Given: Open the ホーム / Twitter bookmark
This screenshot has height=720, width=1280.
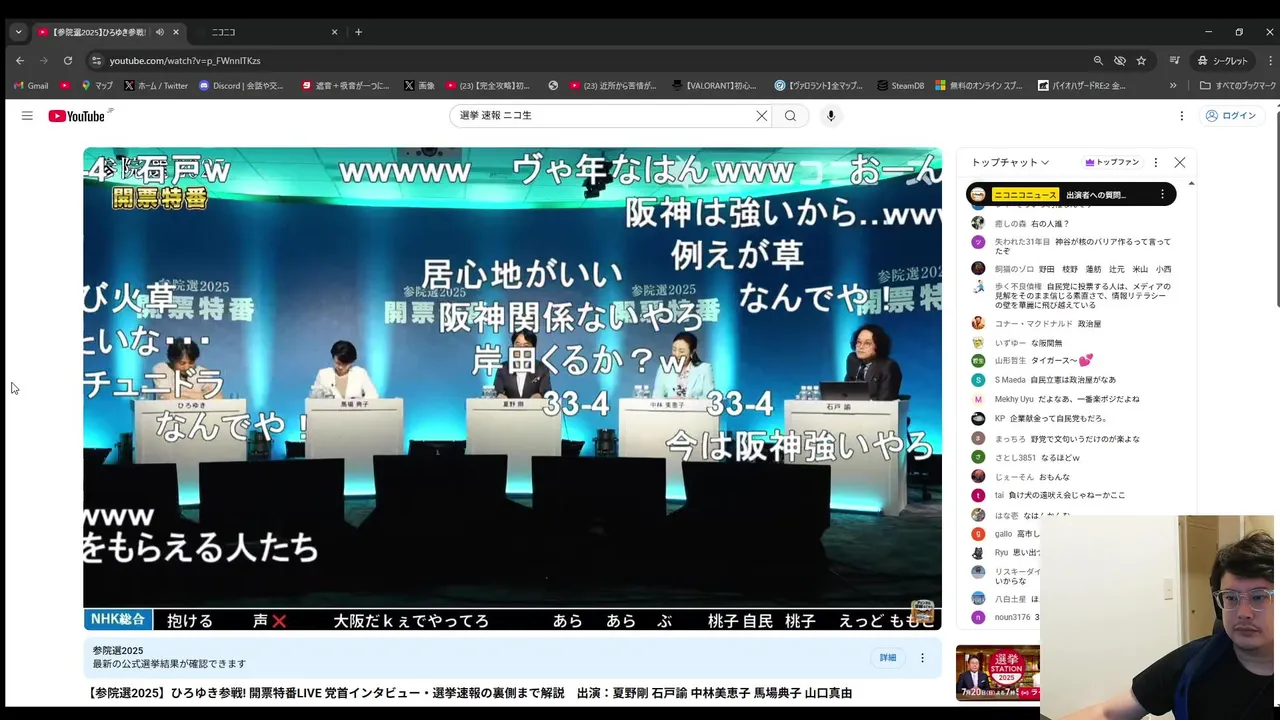Looking at the screenshot, I should point(156,86).
